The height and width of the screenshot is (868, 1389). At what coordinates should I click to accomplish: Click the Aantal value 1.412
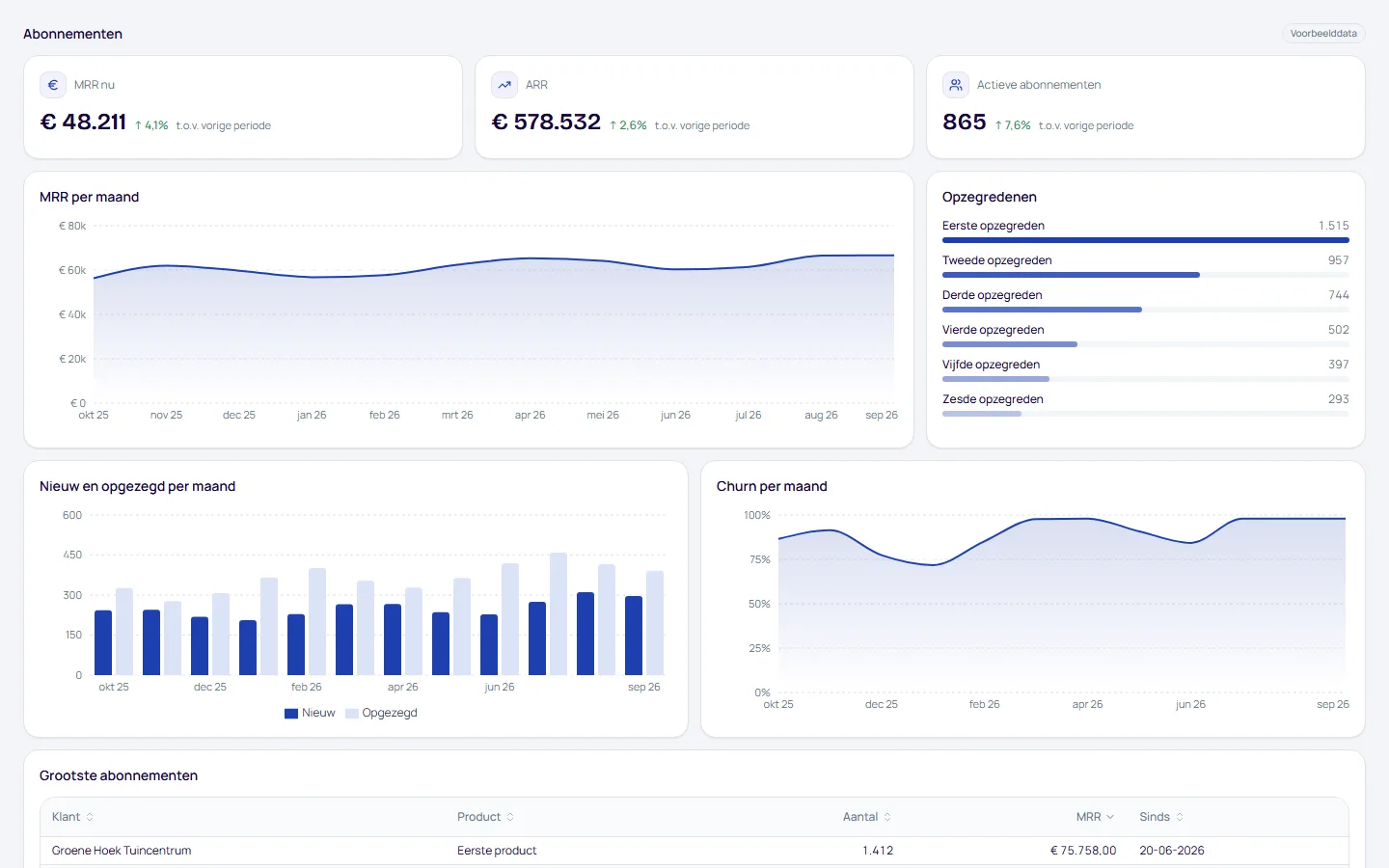click(878, 851)
